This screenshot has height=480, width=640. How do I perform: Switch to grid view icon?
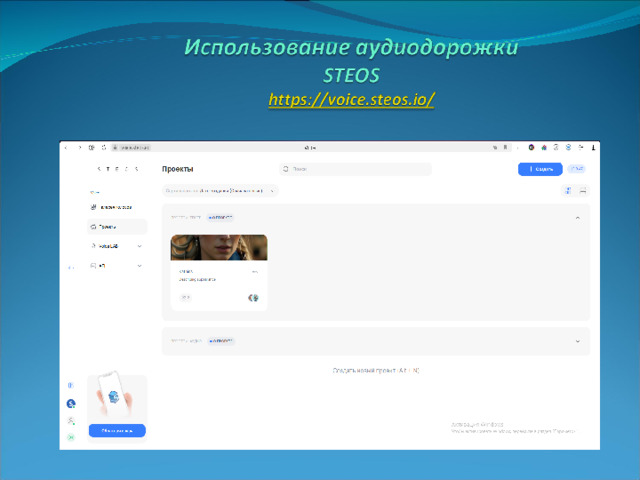[568, 191]
